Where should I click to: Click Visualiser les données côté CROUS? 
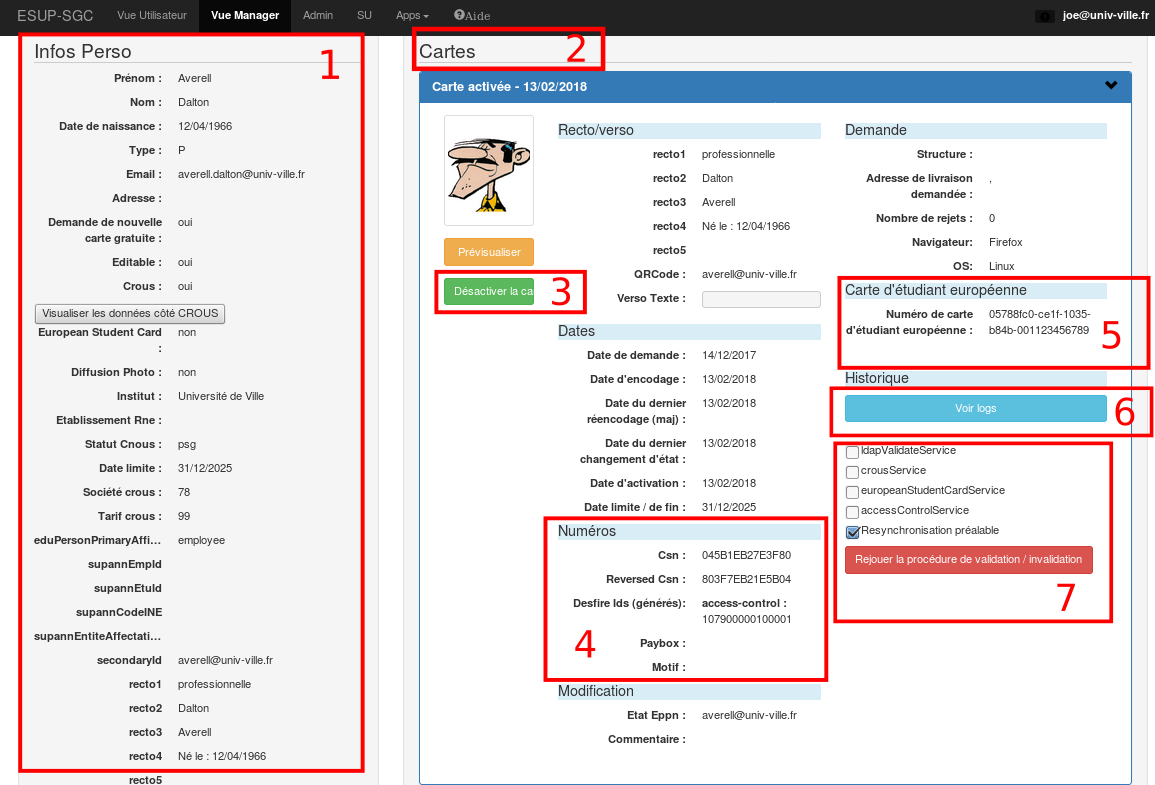(x=130, y=313)
